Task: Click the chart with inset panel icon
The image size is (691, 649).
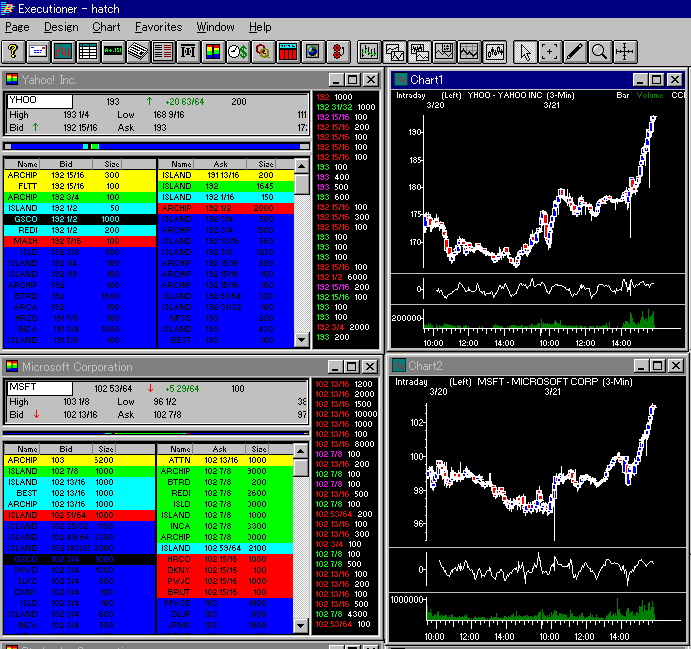Action: pyautogui.click(x=444, y=52)
